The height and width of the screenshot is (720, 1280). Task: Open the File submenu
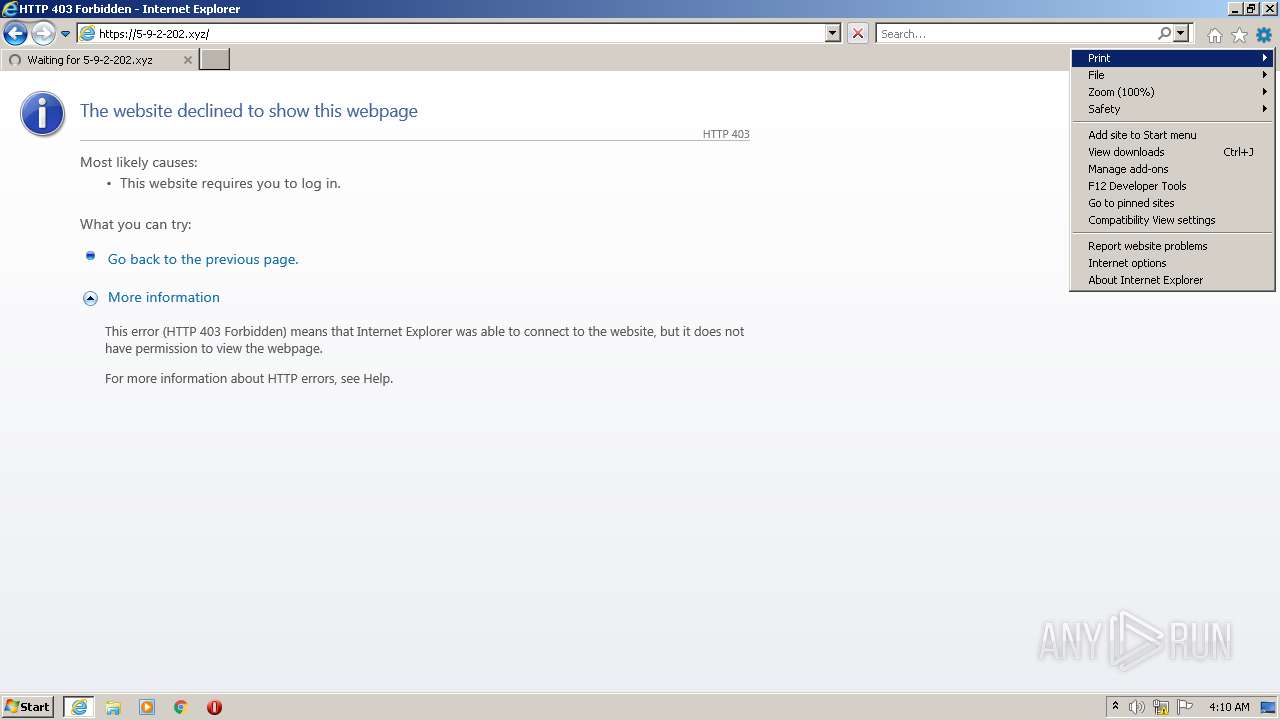pyautogui.click(x=1172, y=75)
